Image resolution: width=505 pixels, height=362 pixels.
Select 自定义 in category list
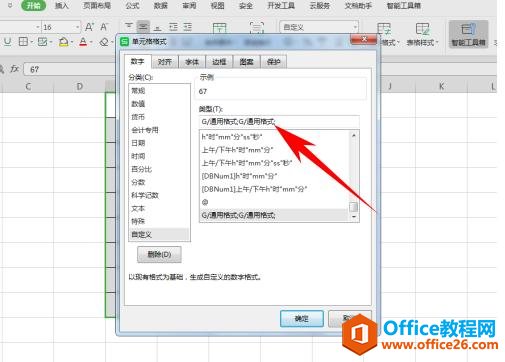point(159,234)
